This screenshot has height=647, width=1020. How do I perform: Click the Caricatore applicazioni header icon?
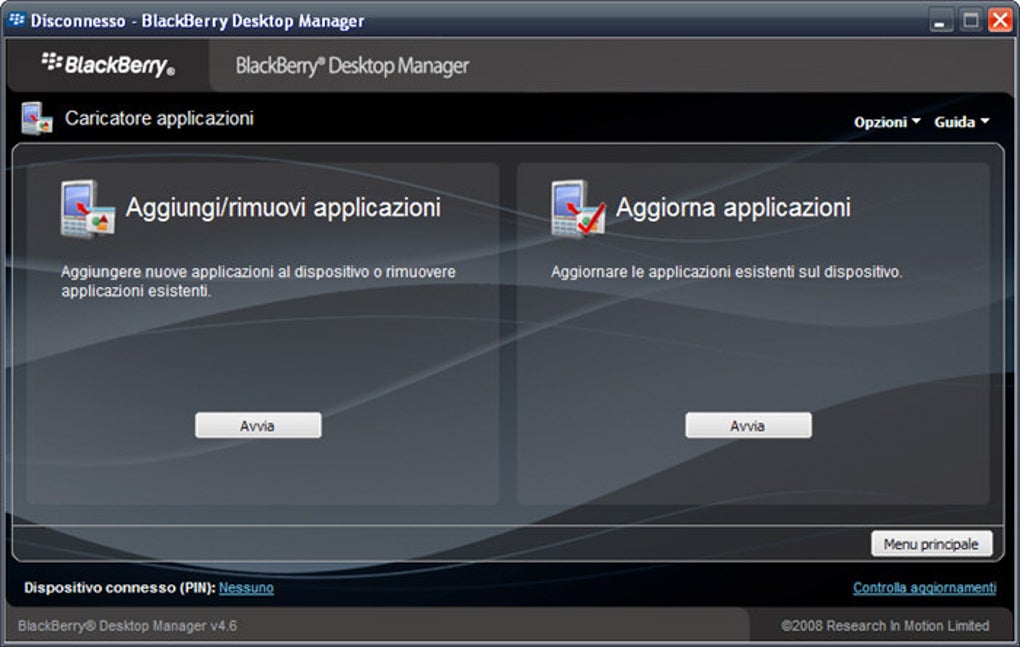pyautogui.click(x=36, y=118)
